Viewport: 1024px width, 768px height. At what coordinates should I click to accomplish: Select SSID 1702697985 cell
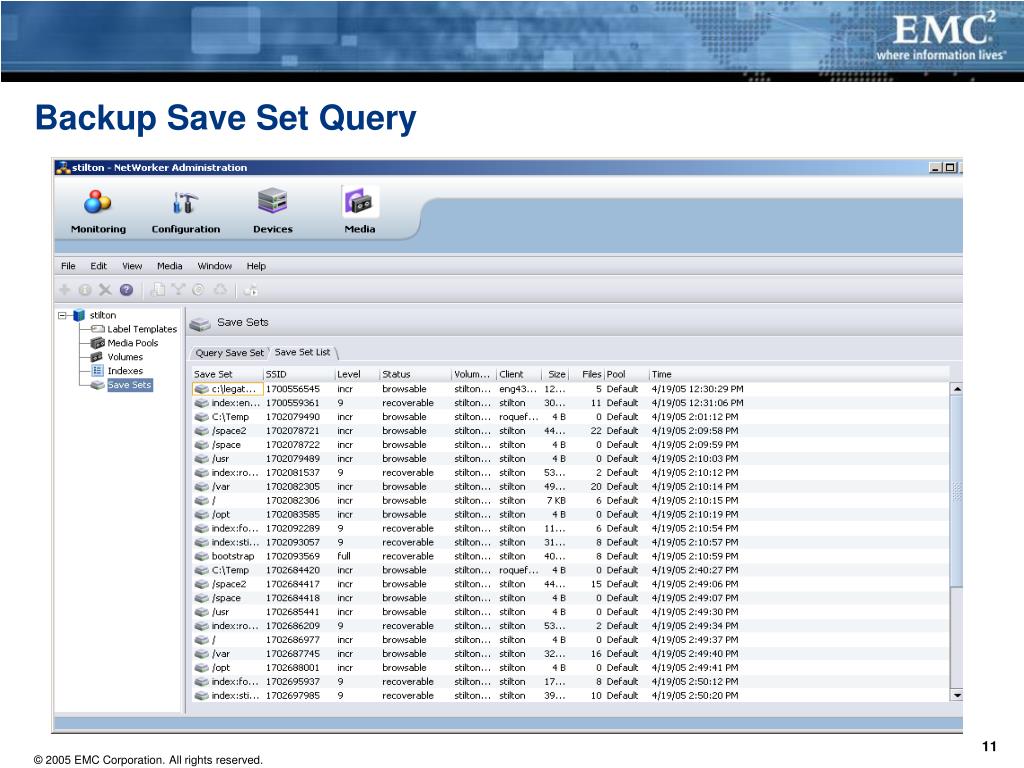pyautogui.click(x=293, y=696)
